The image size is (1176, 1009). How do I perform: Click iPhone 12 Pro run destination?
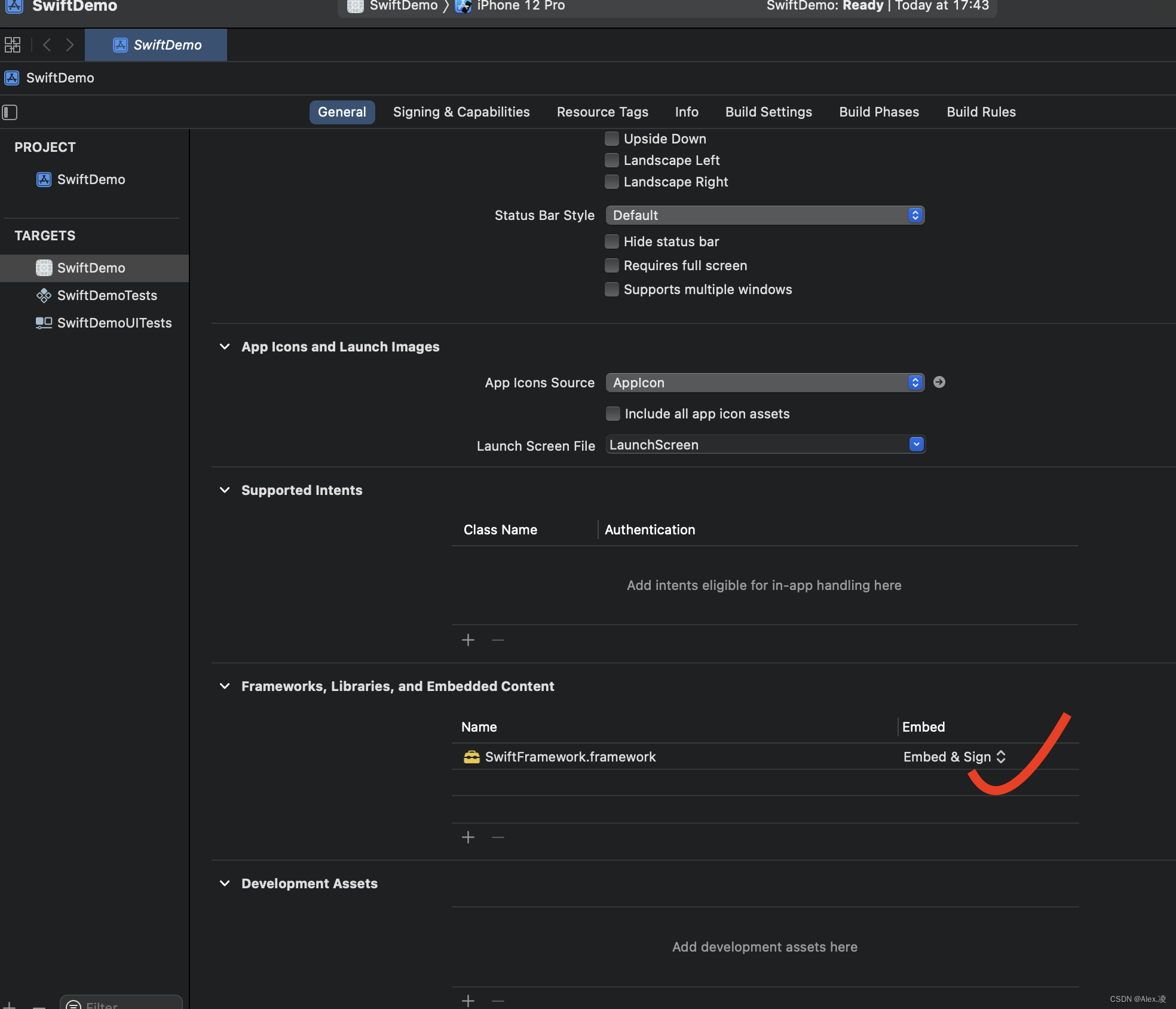pos(511,6)
